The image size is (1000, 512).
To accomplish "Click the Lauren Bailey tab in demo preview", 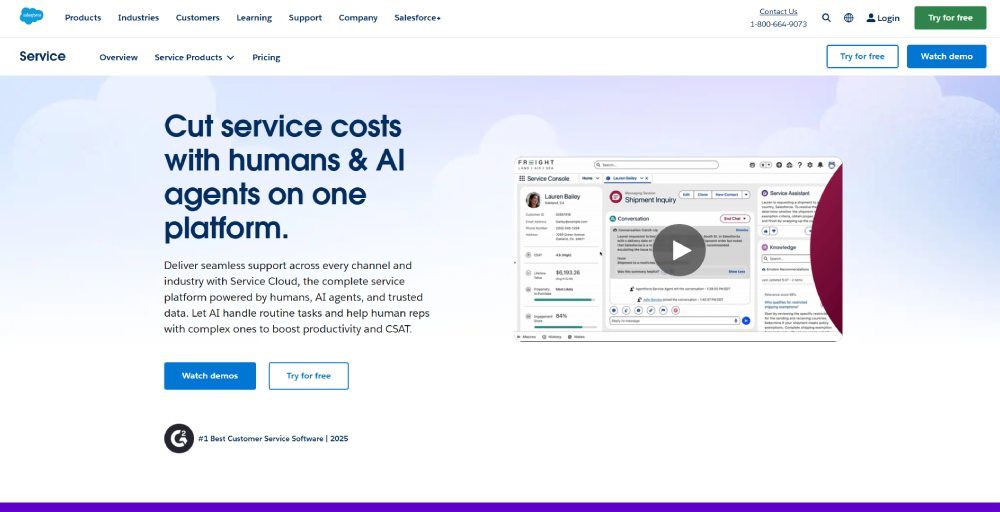I will click(x=628, y=179).
